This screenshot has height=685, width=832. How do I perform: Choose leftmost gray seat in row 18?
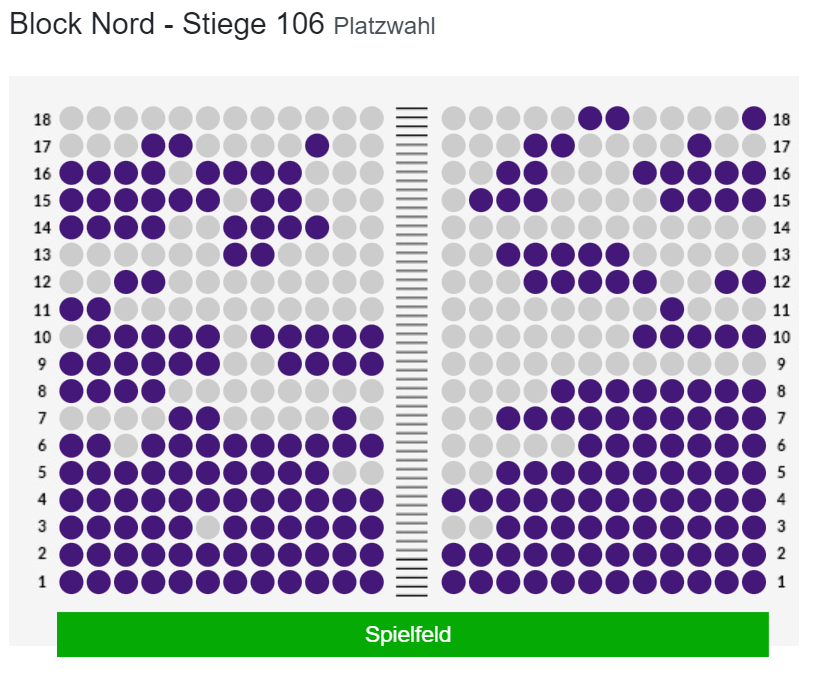pos(71,118)
